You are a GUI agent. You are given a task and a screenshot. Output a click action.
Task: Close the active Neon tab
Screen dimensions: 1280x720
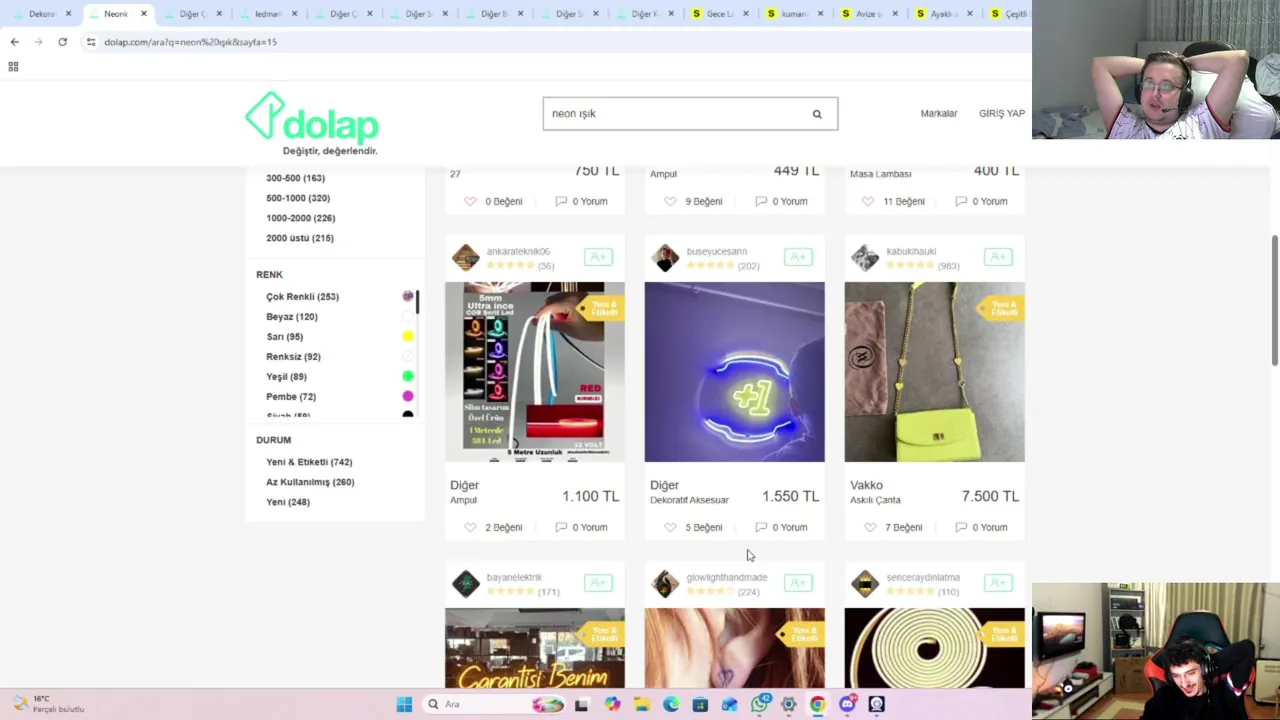point(144,14)
